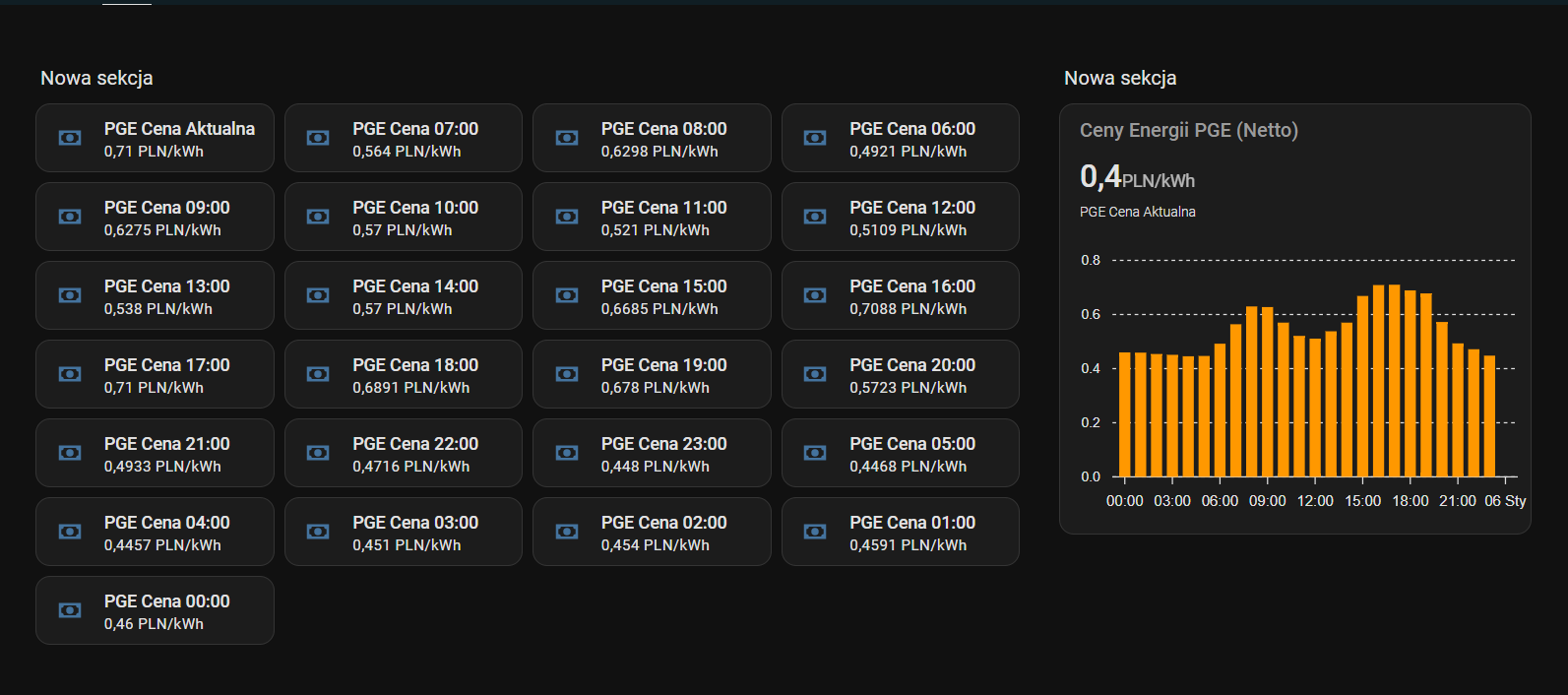Click the cash icon beside PGE Cena 19:00
This screenshot has width=1568, height=695.
tap(567, 374)
